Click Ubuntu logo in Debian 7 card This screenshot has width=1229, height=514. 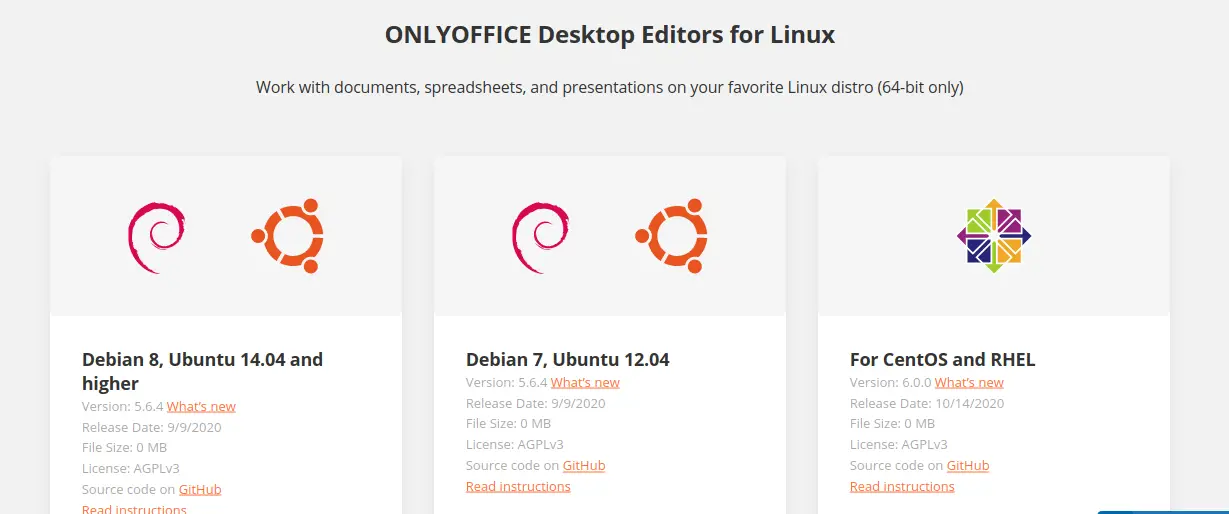click(671, 236)
